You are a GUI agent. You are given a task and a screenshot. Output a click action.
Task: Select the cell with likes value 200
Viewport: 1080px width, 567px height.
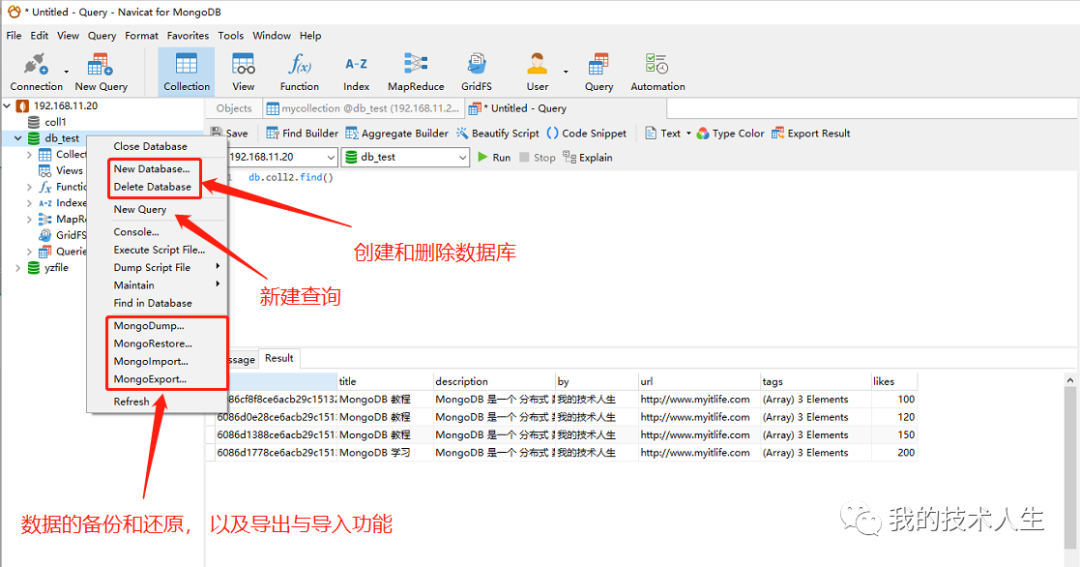pyautogui.click(x=894, y=453)
